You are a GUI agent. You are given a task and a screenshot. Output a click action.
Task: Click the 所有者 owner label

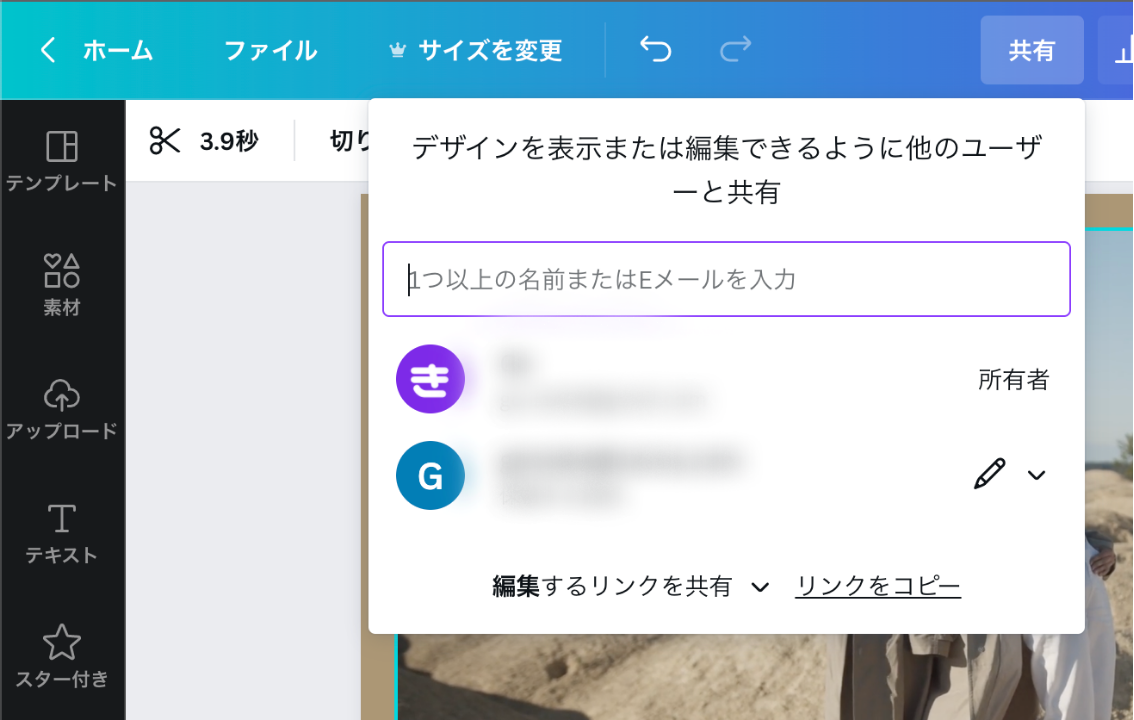point(1013,380)
